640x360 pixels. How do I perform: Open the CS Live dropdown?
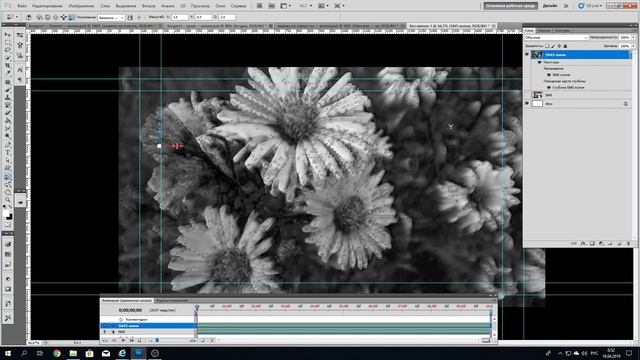pyautogui.click(x=590, y=6)
